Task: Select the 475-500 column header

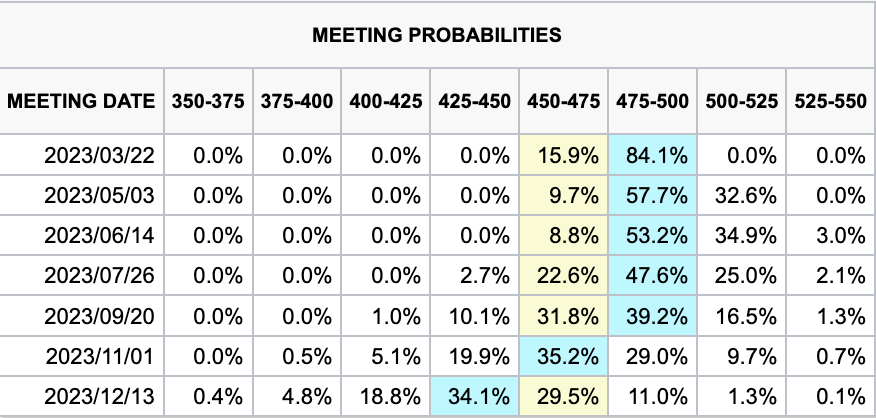Action: point(651,101)
